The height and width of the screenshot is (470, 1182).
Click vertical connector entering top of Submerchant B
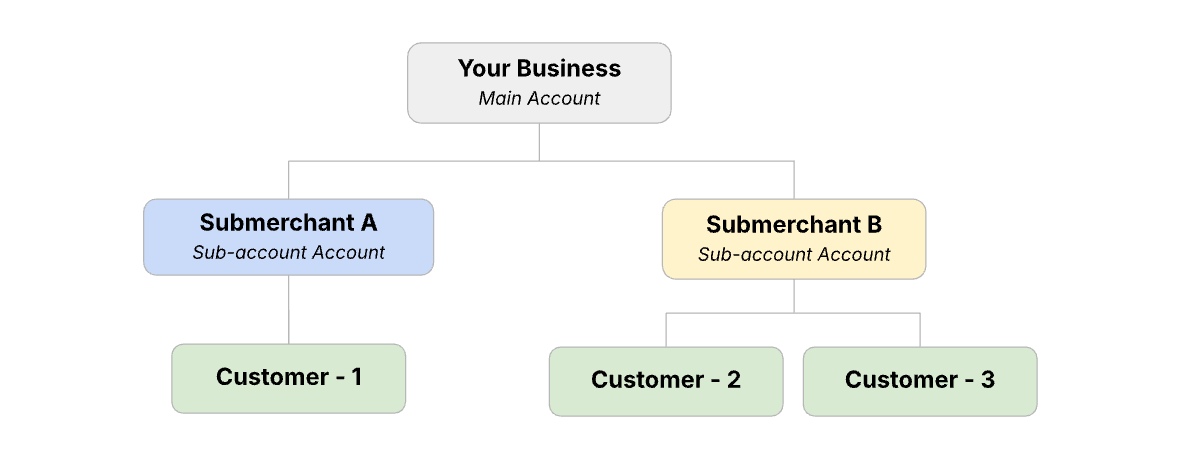tap(794, 180)
